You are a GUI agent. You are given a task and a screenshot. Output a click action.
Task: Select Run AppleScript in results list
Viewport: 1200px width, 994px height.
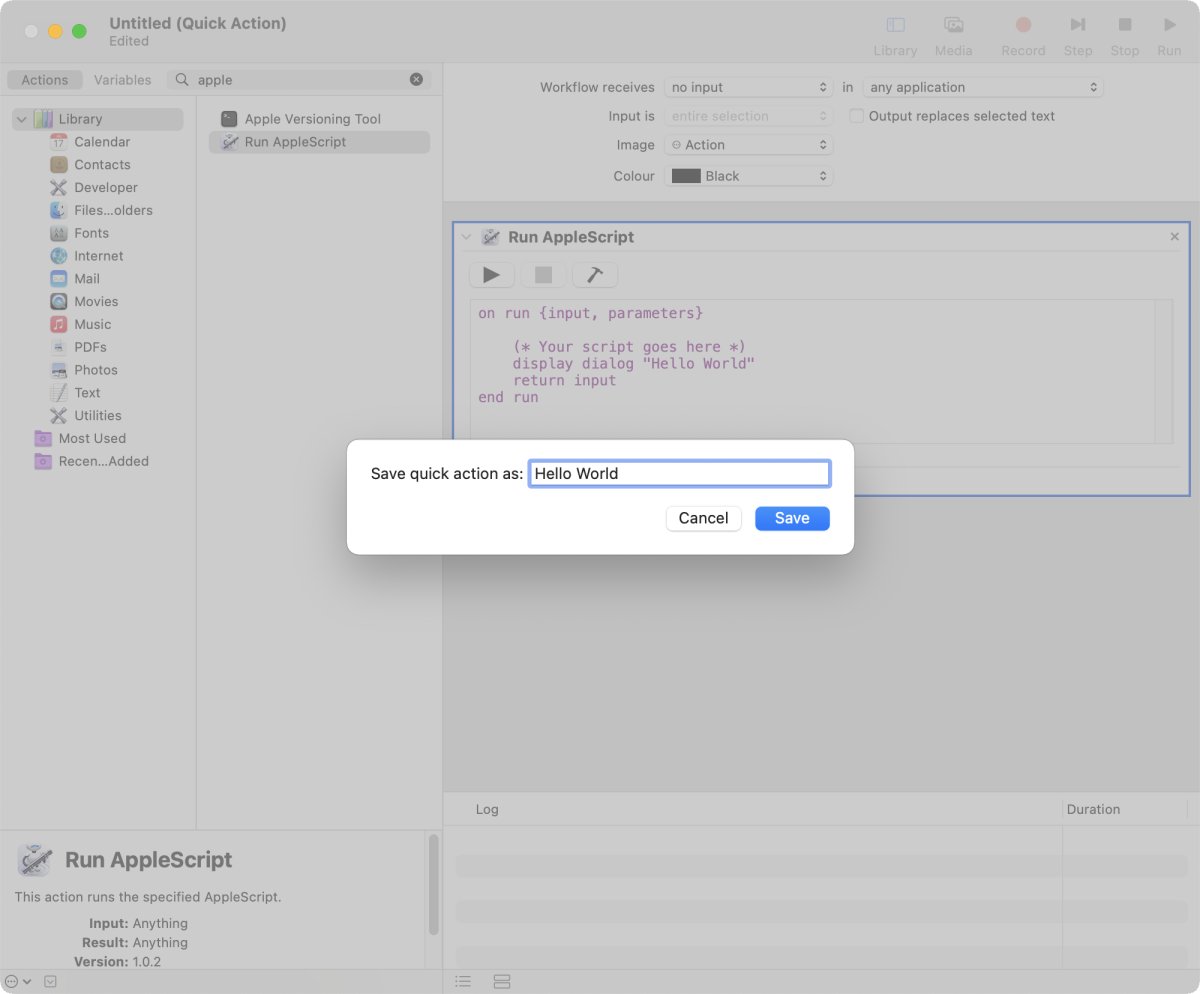[319, 142]
